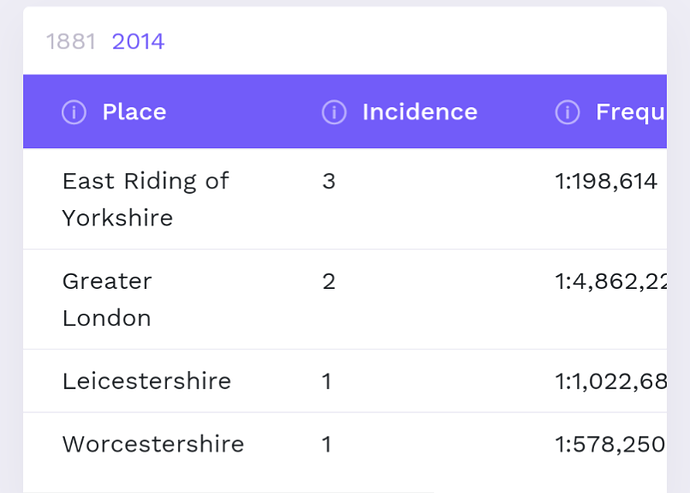Click Leicestershire's incidence value of 1
The width and height of the screenshot is (690, 493).
pos(327,381)
